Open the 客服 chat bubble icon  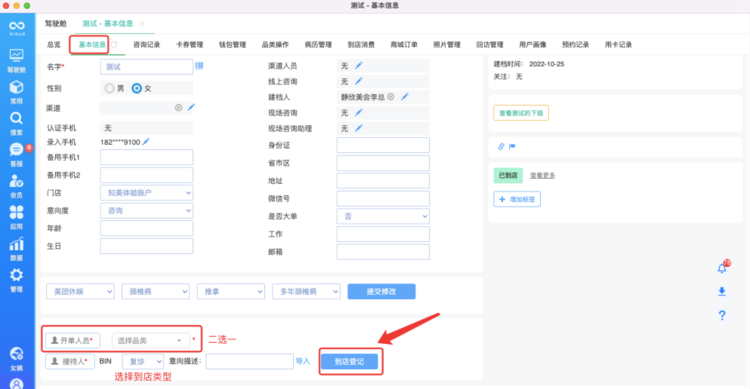[x=16, y=150]
